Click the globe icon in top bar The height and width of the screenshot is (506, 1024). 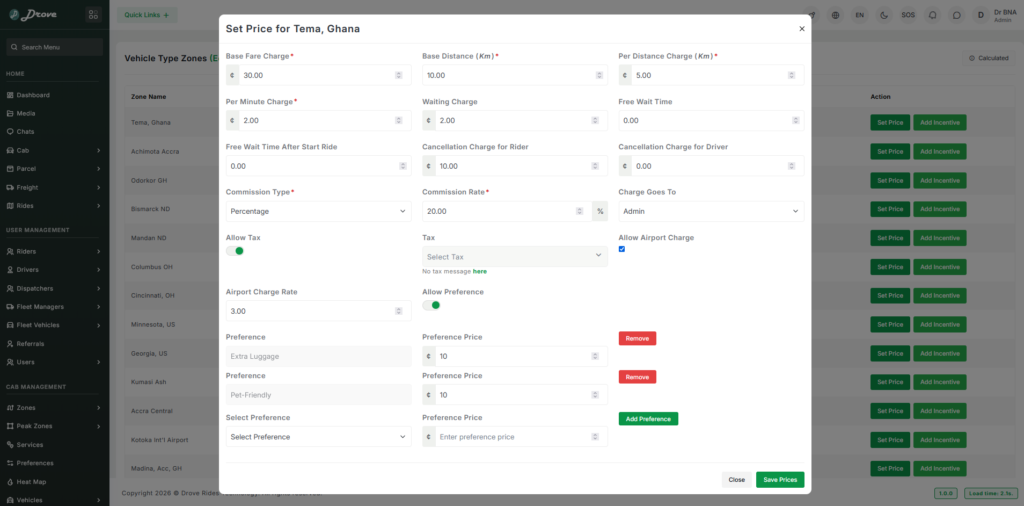(835, 15)
